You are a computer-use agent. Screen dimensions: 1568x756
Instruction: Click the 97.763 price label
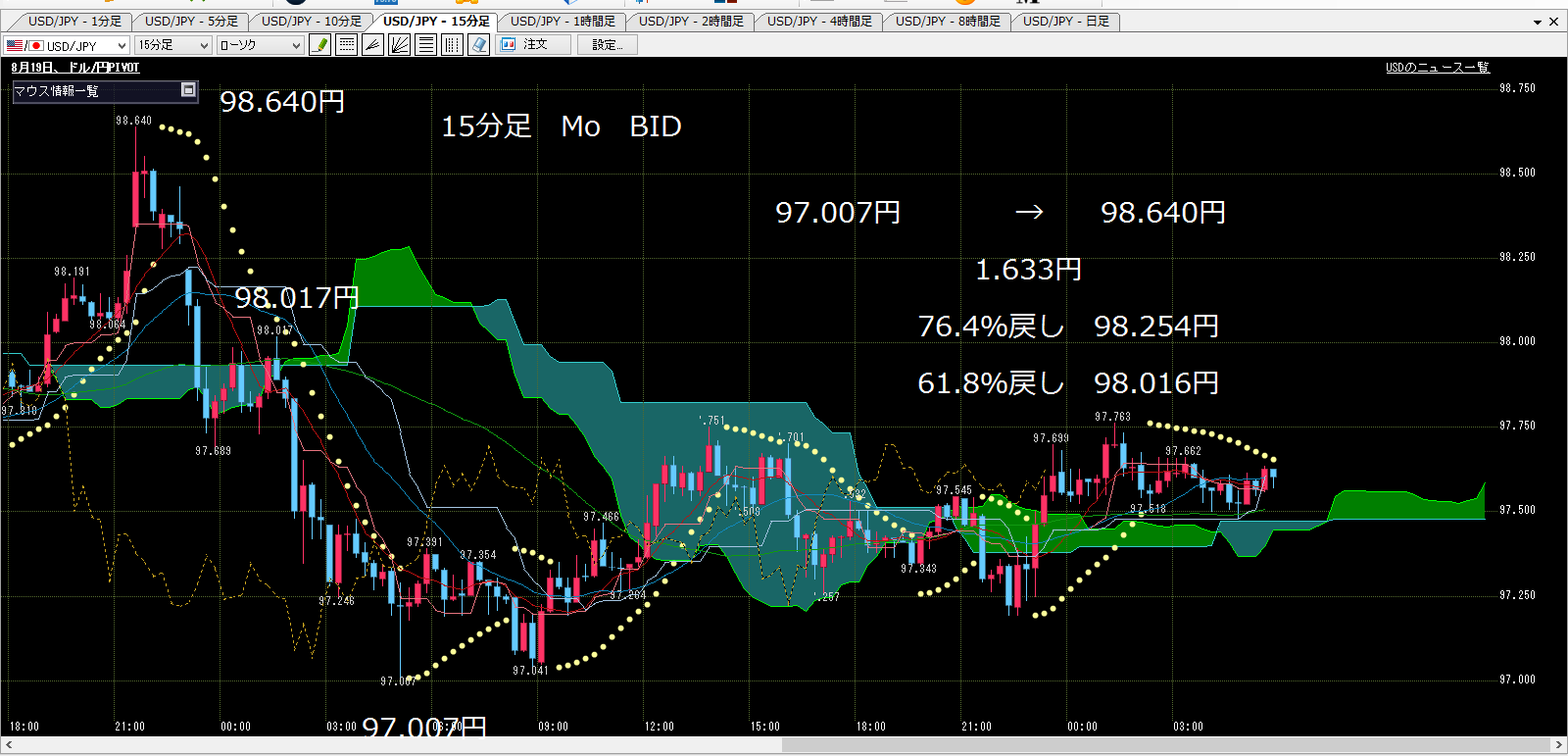pyautogui.click(x=1112, y=417)
